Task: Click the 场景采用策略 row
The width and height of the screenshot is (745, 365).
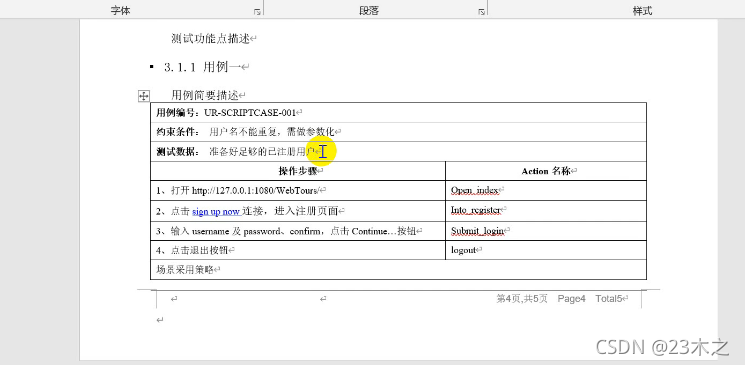Action: click(398, 269)
